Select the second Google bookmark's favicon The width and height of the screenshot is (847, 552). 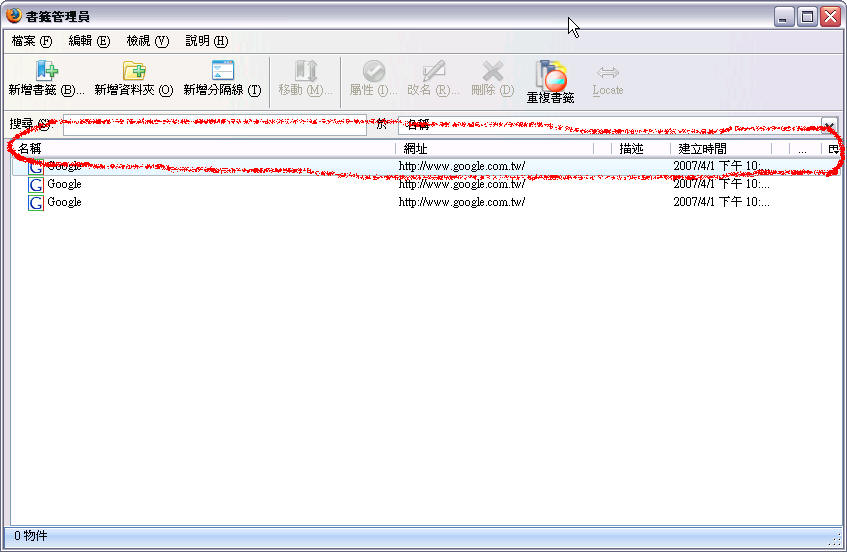pyautogui.click(x=36, y=185)
